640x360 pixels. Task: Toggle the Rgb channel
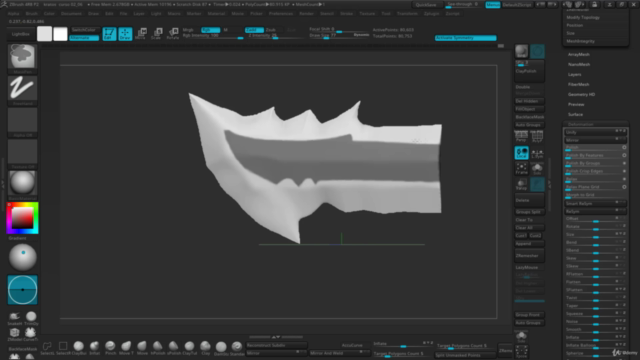211,30
